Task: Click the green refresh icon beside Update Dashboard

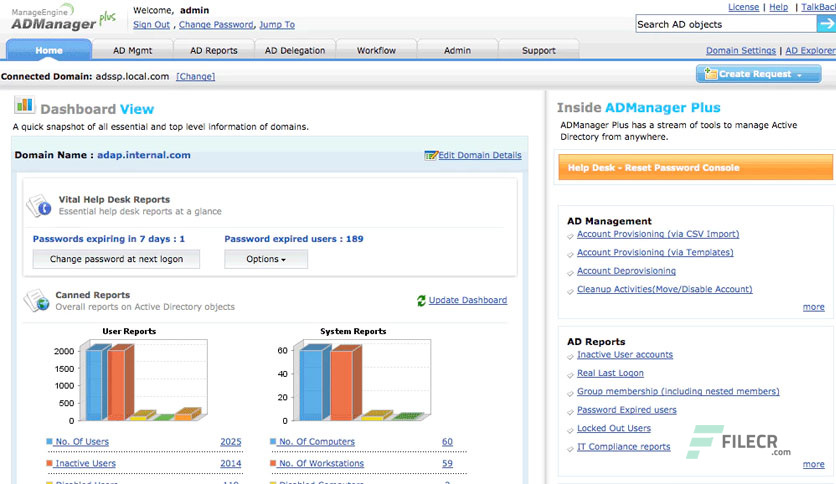Action: click(x=421, y=301)
